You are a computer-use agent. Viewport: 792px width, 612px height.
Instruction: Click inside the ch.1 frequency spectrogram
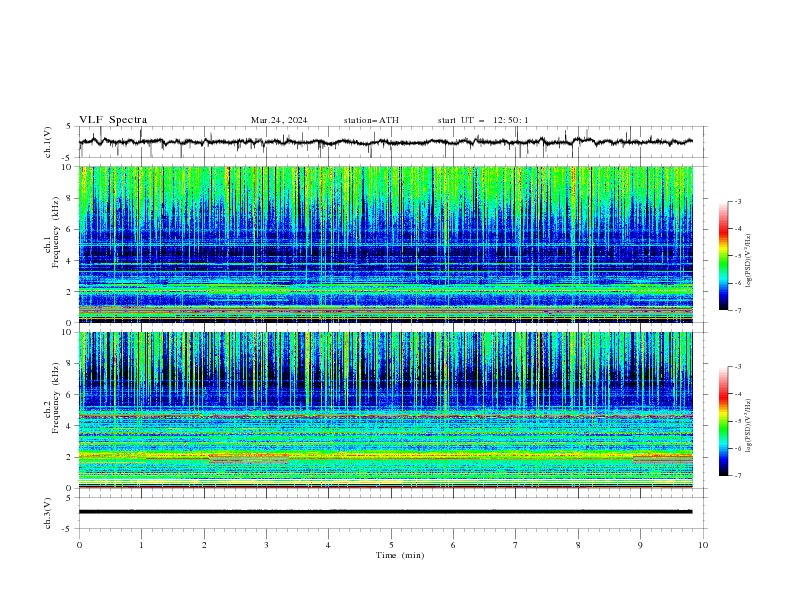click(x=385, y=244)
